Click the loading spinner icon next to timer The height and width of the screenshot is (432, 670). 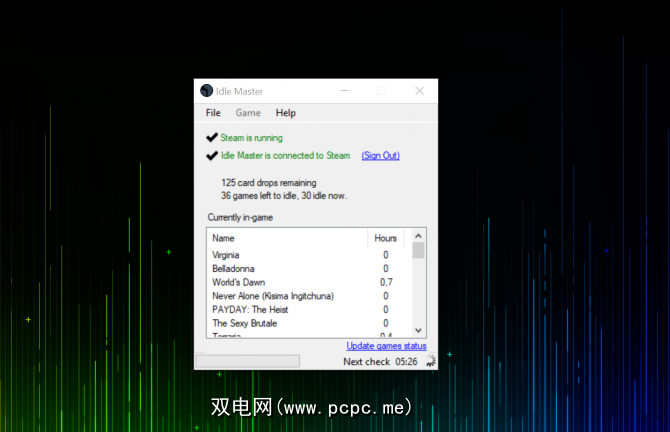431,361
